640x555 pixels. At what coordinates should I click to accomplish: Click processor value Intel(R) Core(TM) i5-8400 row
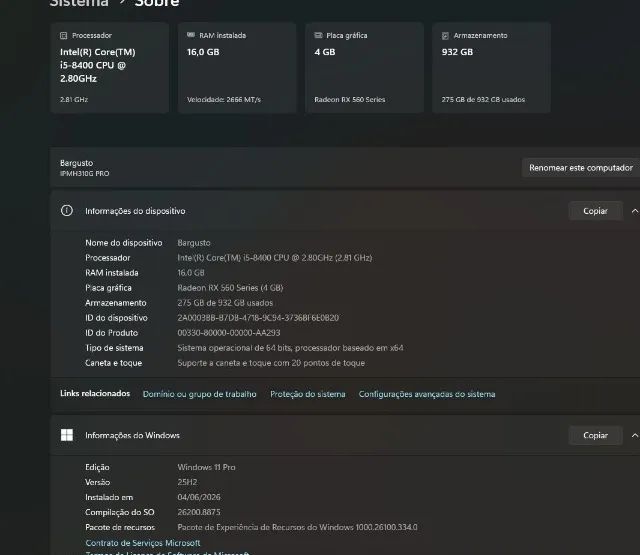pyautogui.click(x=275, y=258)
